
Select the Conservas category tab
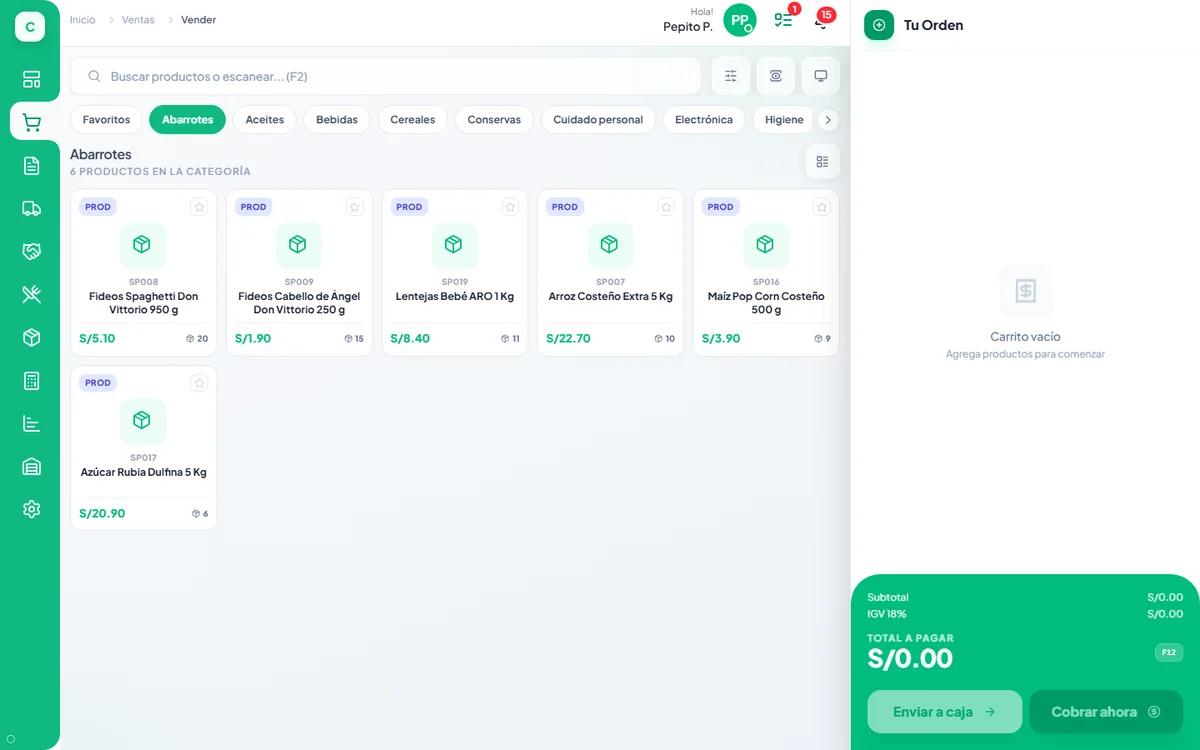[494, 120]
